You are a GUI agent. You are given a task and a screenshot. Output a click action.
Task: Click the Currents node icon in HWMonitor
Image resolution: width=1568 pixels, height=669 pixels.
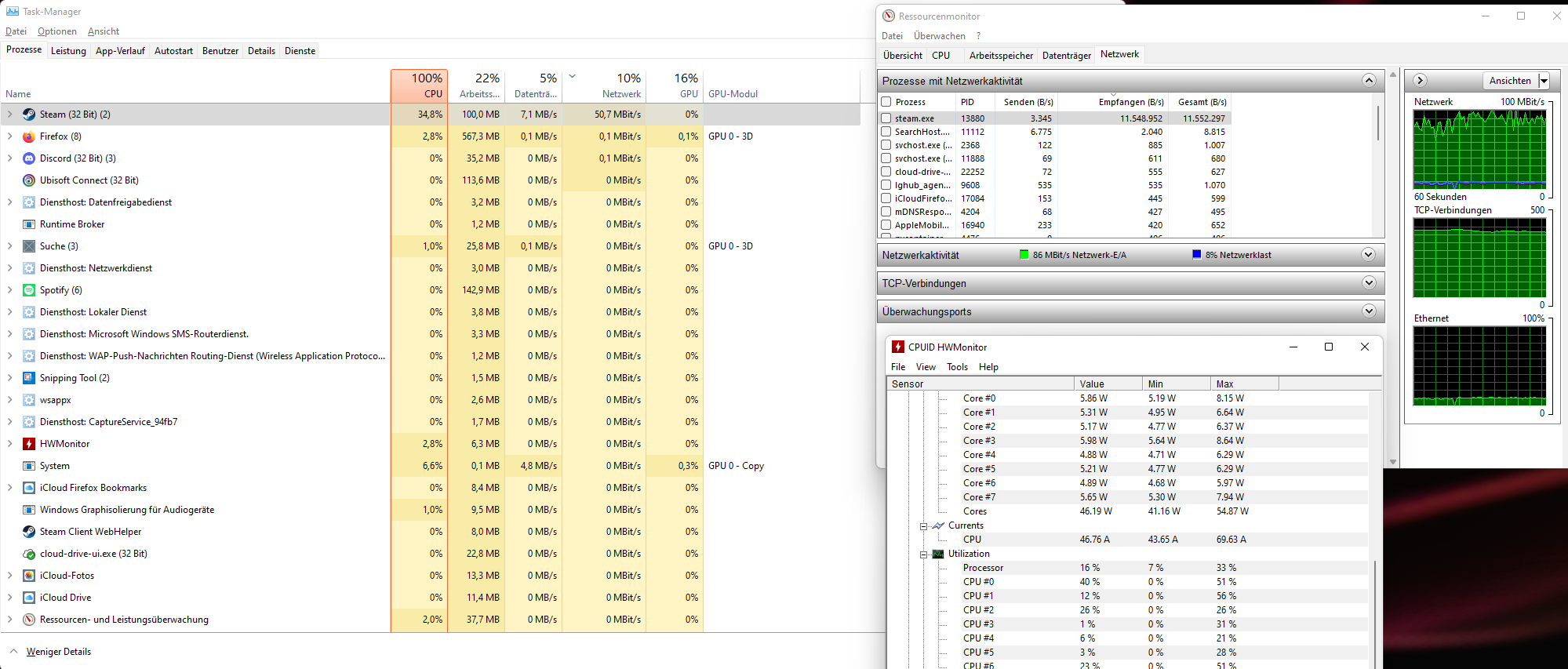937,525
